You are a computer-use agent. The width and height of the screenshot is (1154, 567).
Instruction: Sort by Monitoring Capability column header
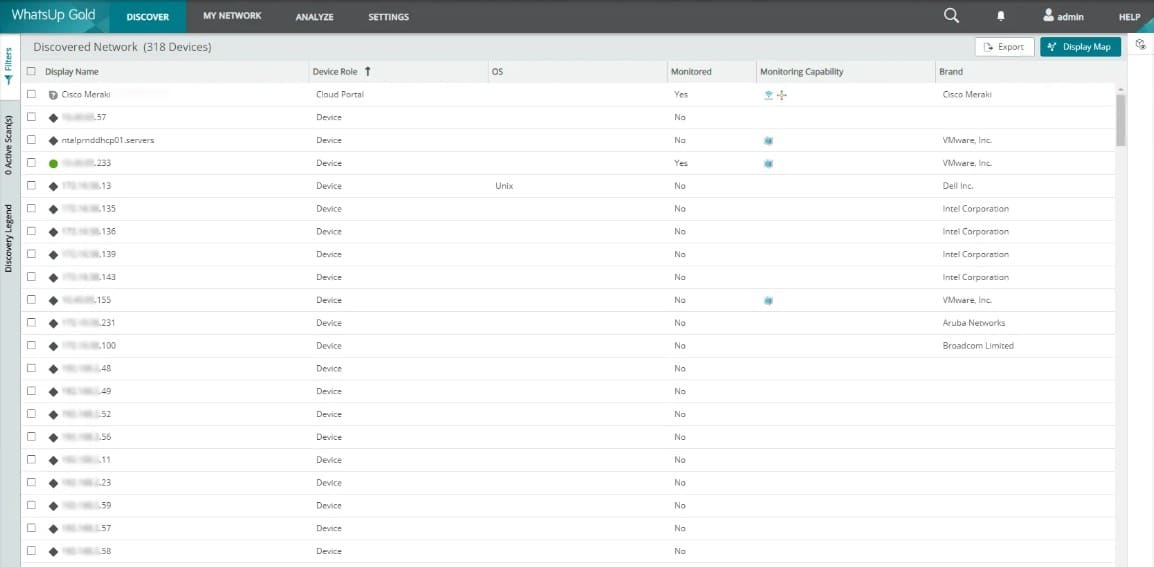[801, 71]
